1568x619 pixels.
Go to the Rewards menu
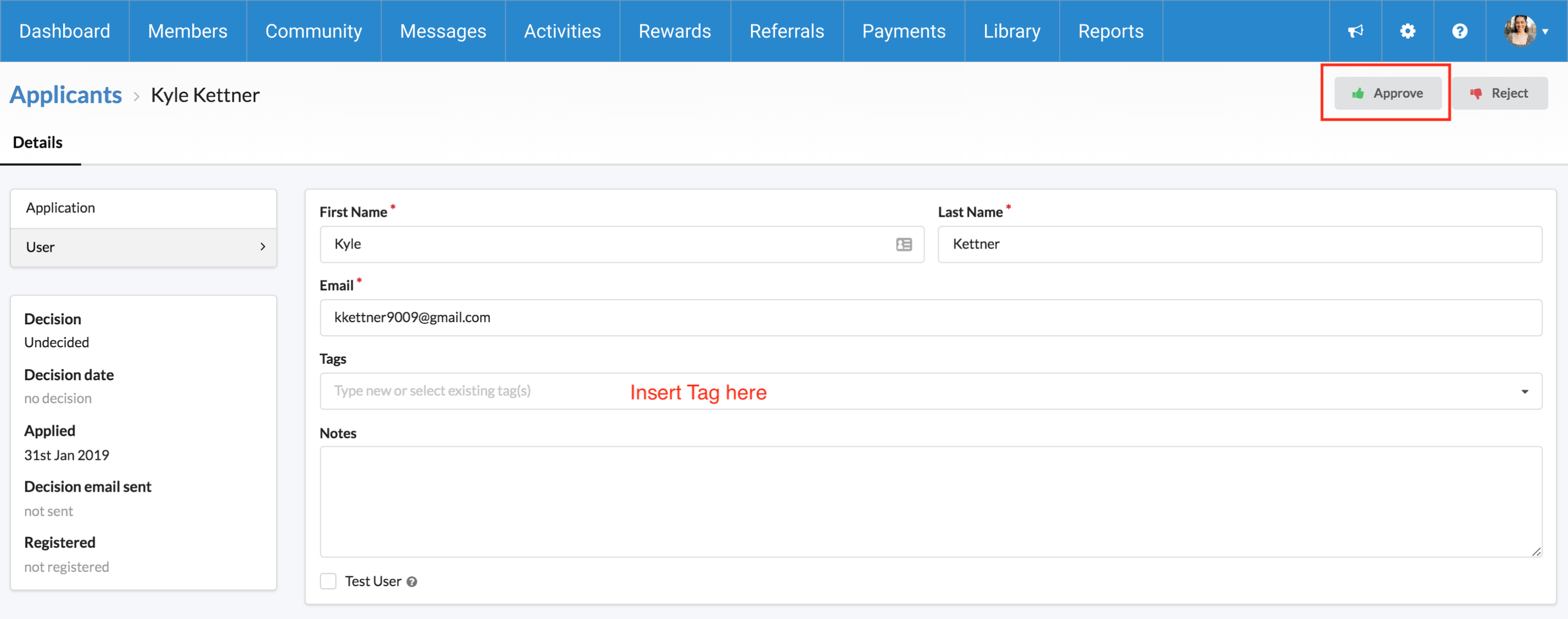tap(674, 31)
